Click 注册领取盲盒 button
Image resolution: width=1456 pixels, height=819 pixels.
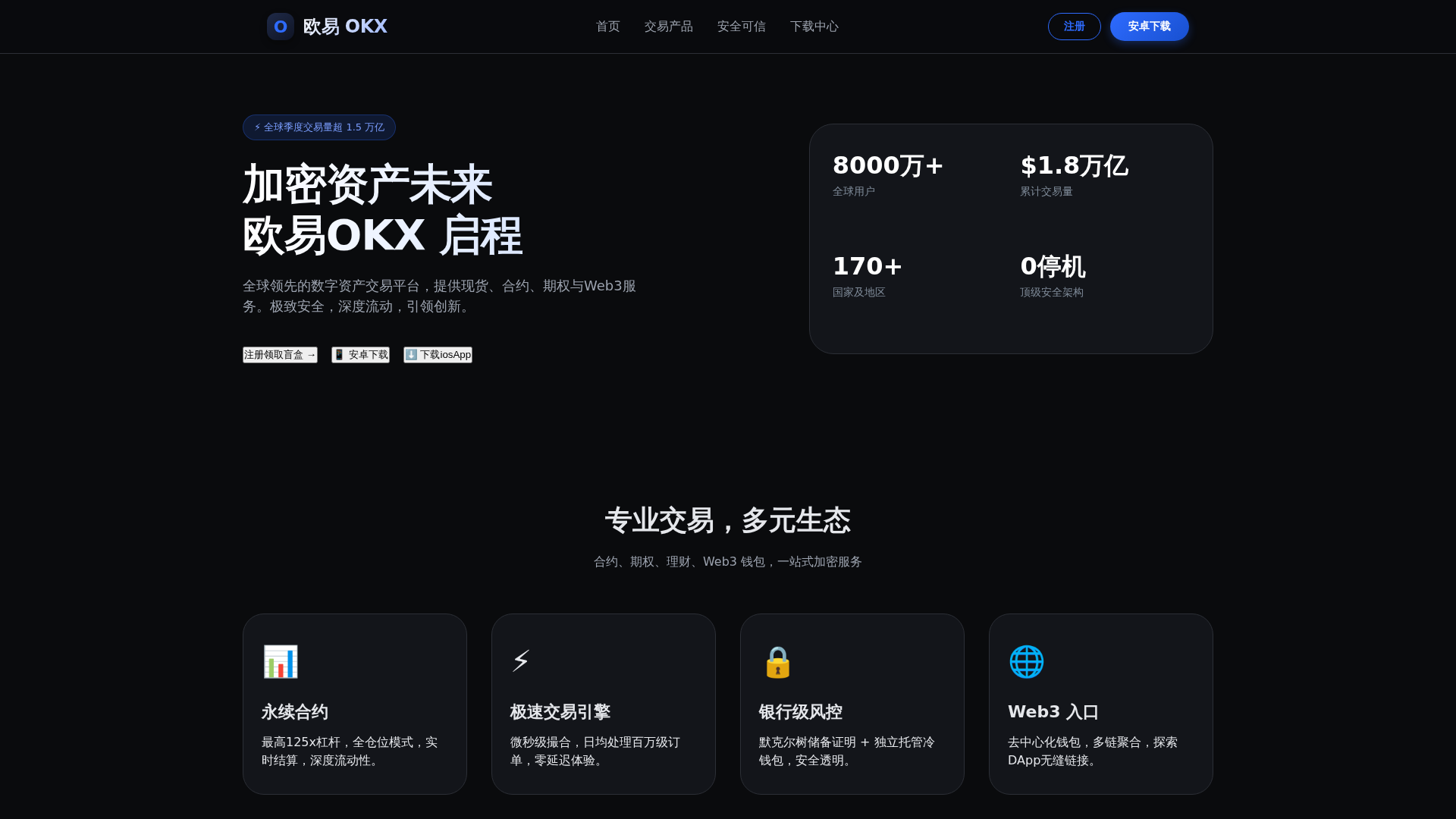tap(280, 355)
